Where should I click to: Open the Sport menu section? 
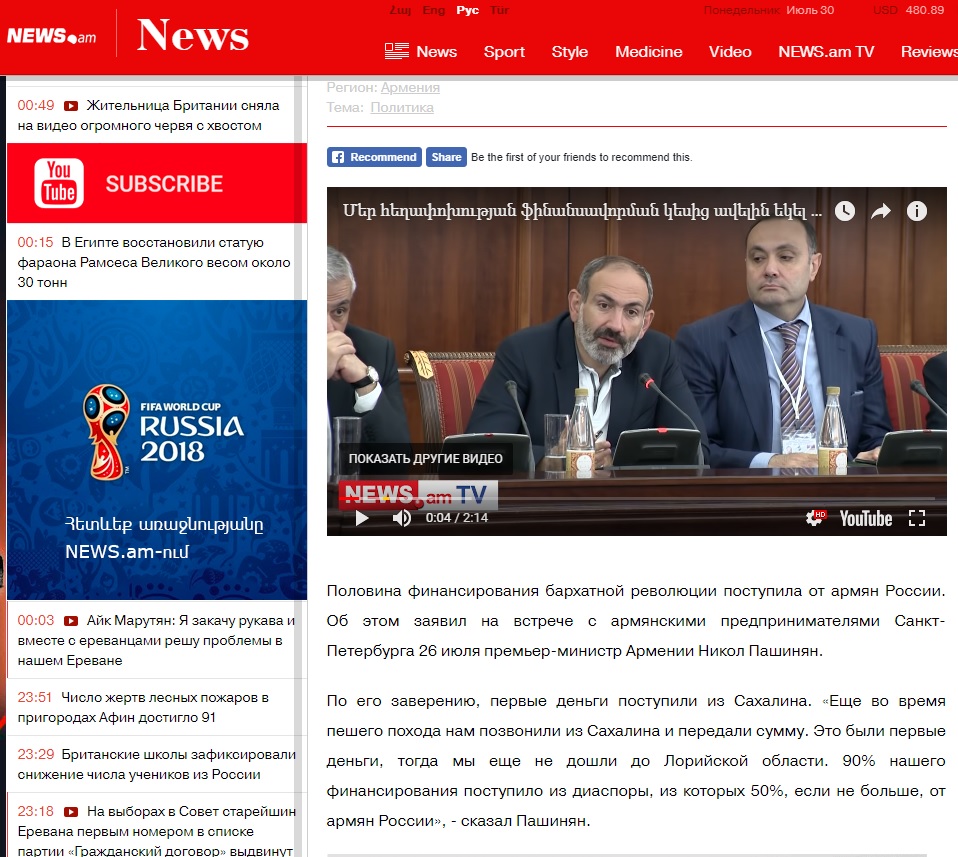coord(504,52)
